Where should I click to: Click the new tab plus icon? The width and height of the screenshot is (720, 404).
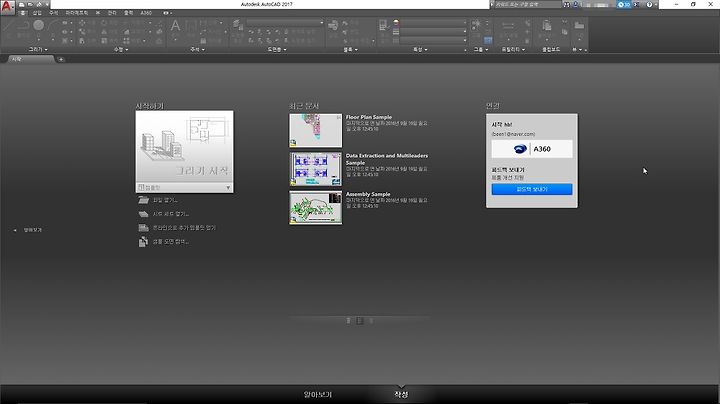(x=61, y=59)
